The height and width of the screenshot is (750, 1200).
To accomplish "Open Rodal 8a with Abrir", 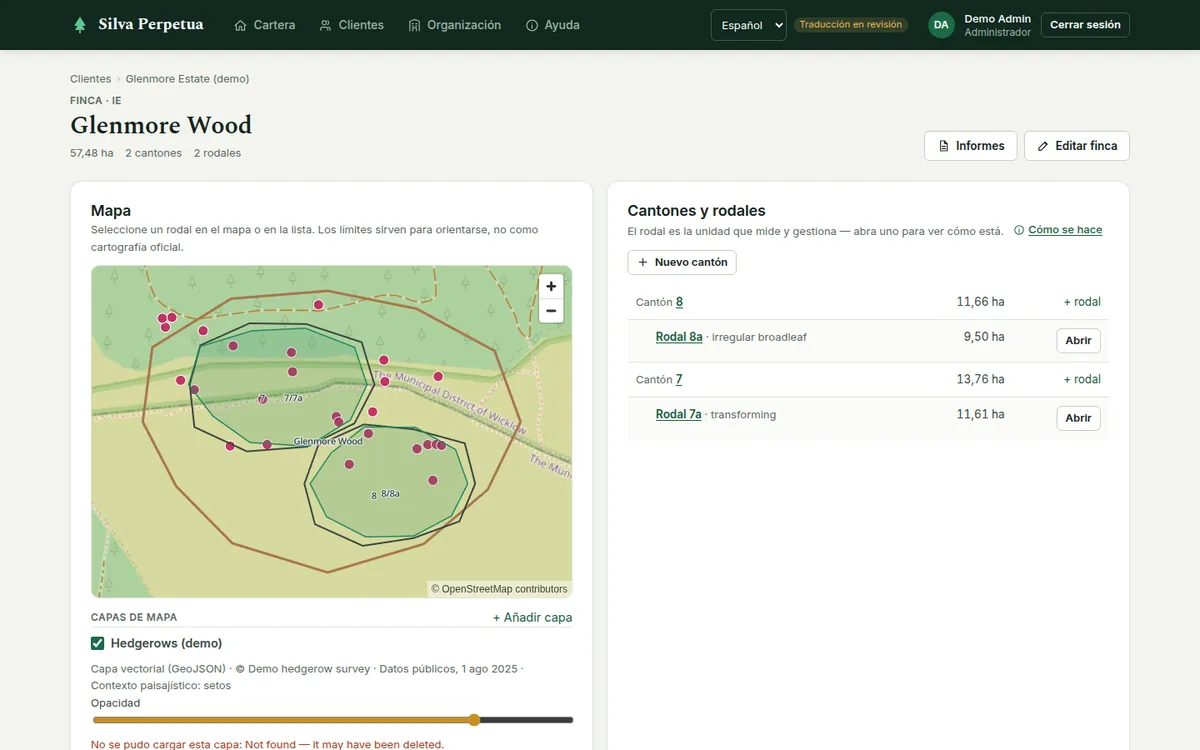I will (x=1078, y=341).
